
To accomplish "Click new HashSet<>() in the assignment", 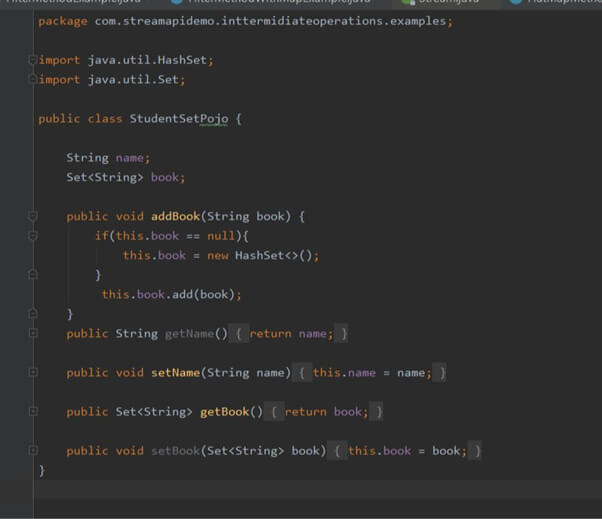I will [260, 255].
